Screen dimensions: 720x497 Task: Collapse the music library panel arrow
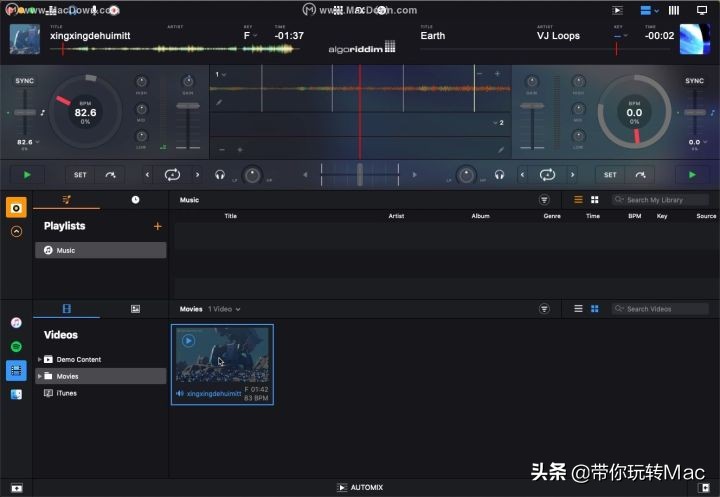(16, 232)
